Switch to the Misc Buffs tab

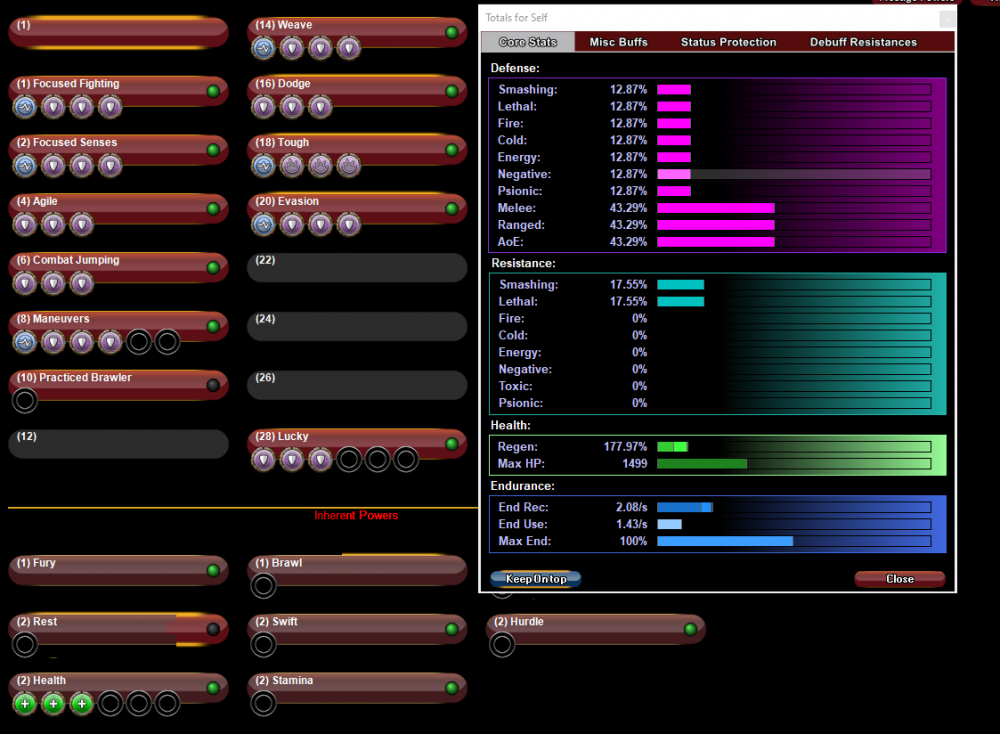point(618,42)
